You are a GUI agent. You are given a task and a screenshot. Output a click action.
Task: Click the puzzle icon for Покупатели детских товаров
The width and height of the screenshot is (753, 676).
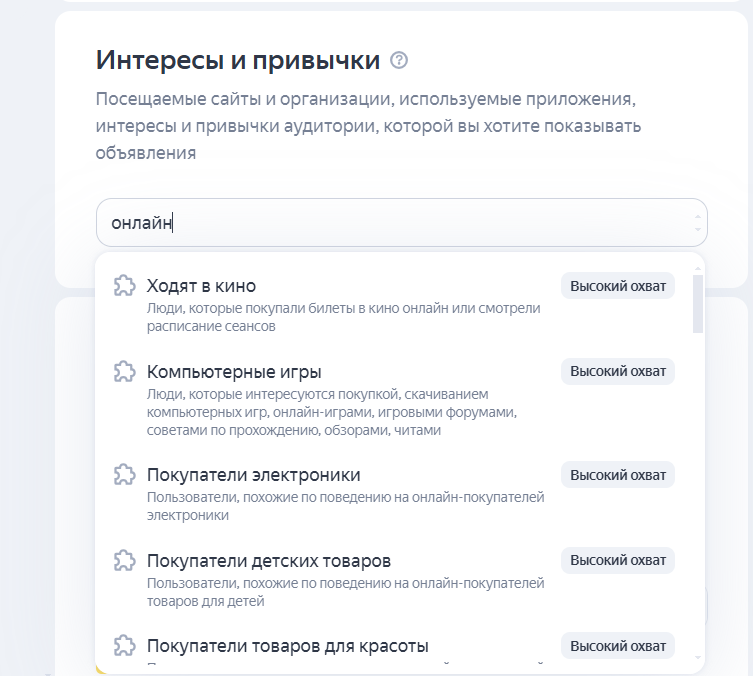[x=124, y=560]
